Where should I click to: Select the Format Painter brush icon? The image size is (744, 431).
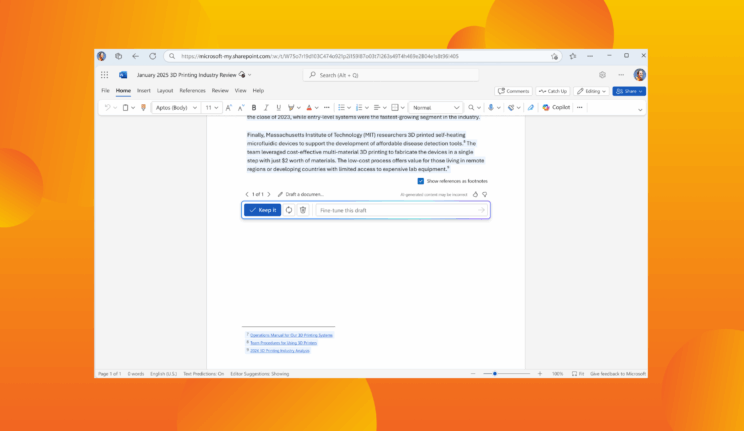click(143, 108)
